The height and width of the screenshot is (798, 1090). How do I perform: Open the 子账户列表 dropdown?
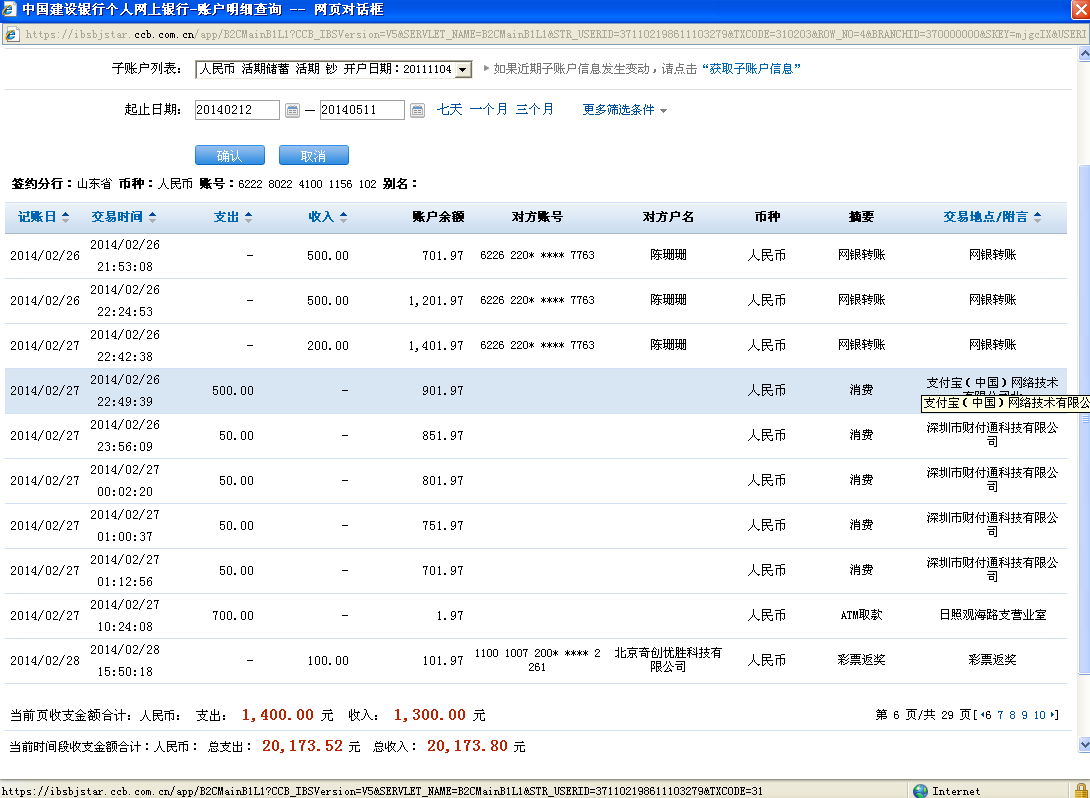pyautogui.click(x=463, y=70)
